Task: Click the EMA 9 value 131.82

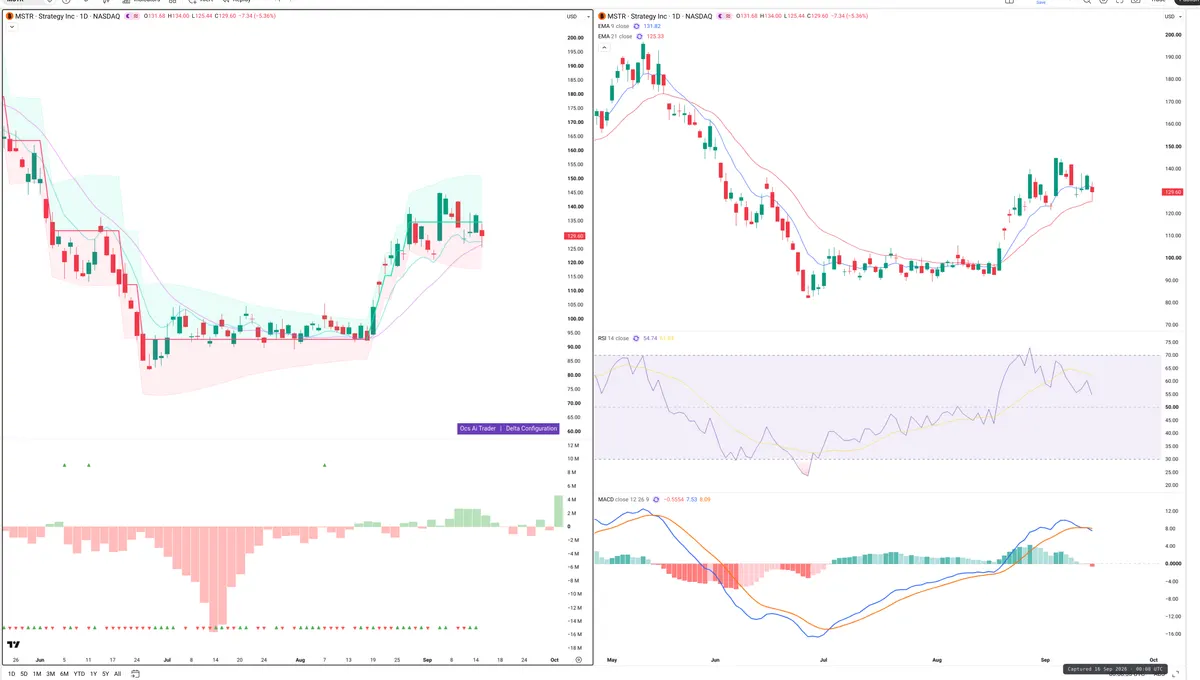Action: (x=652, y=26)
